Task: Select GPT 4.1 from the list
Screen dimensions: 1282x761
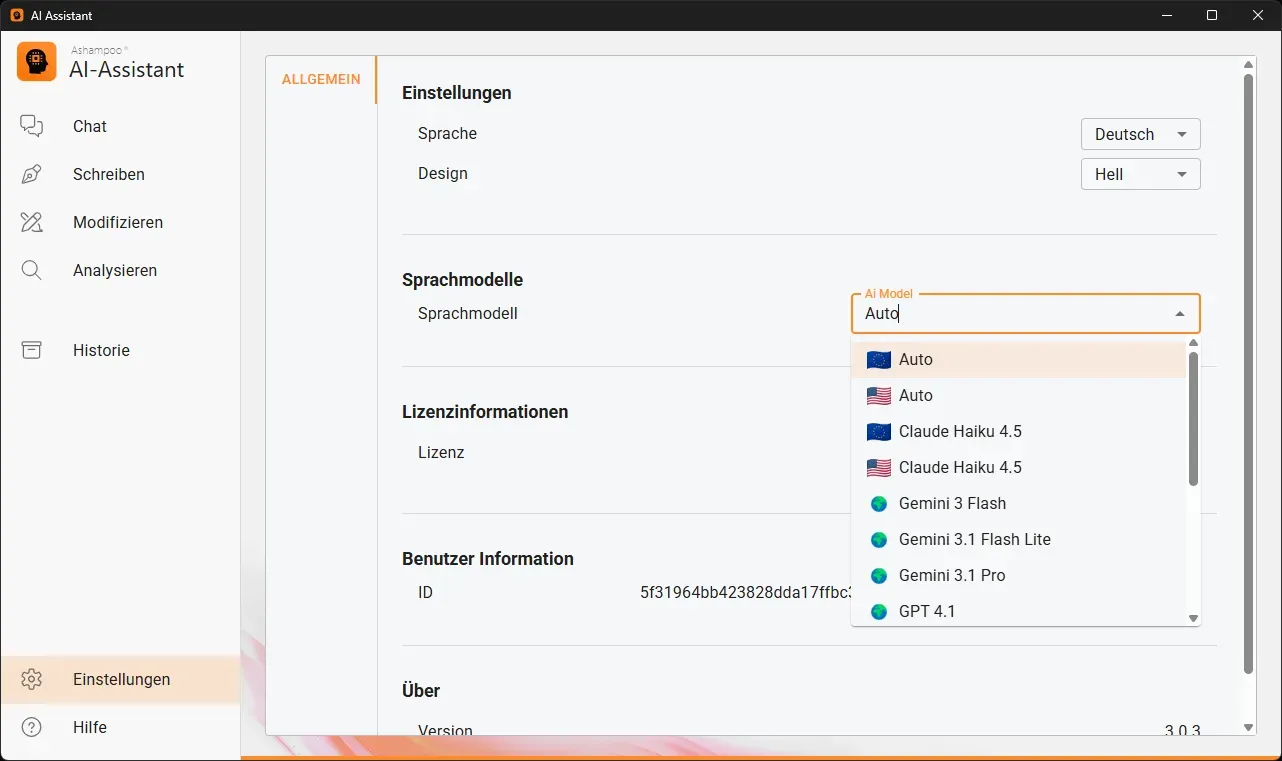Action: (1018, 611)
